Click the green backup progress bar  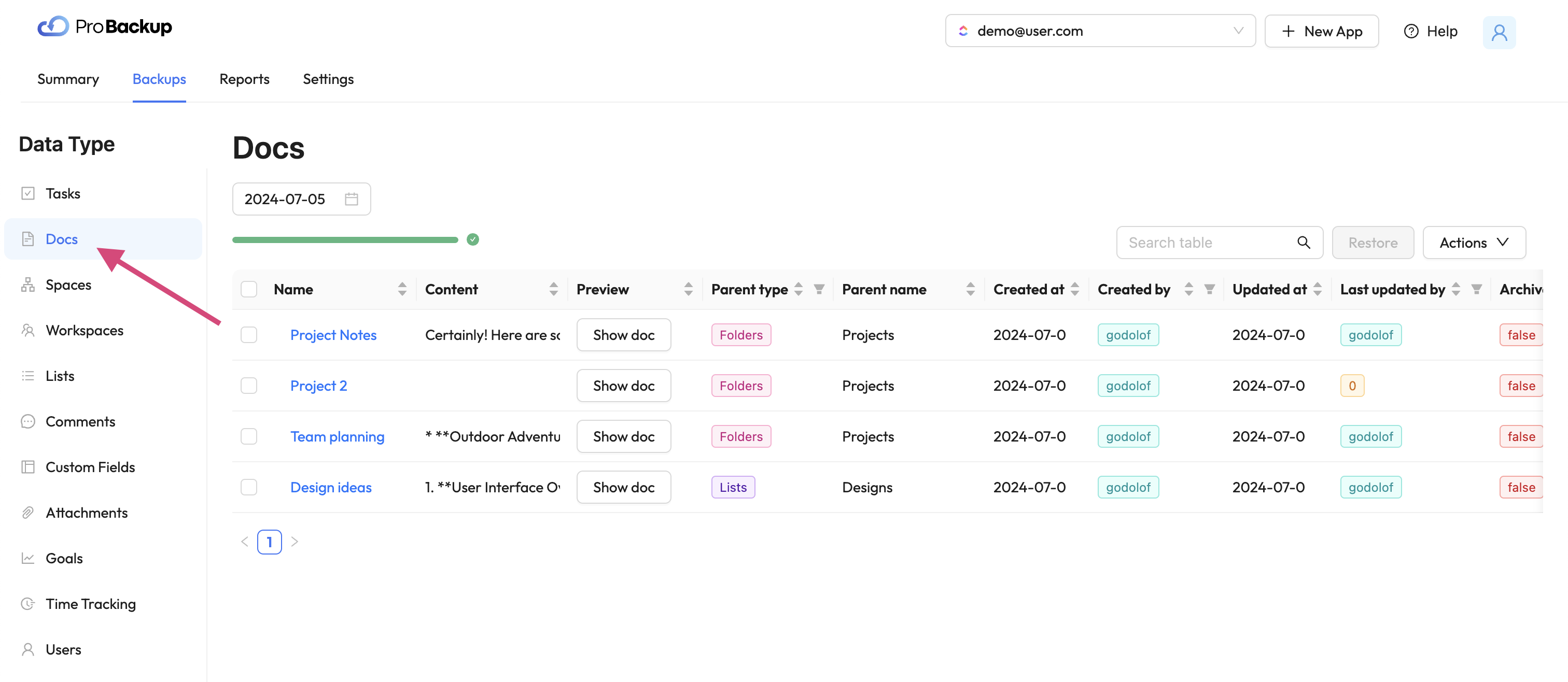click(x=345, y=240)
